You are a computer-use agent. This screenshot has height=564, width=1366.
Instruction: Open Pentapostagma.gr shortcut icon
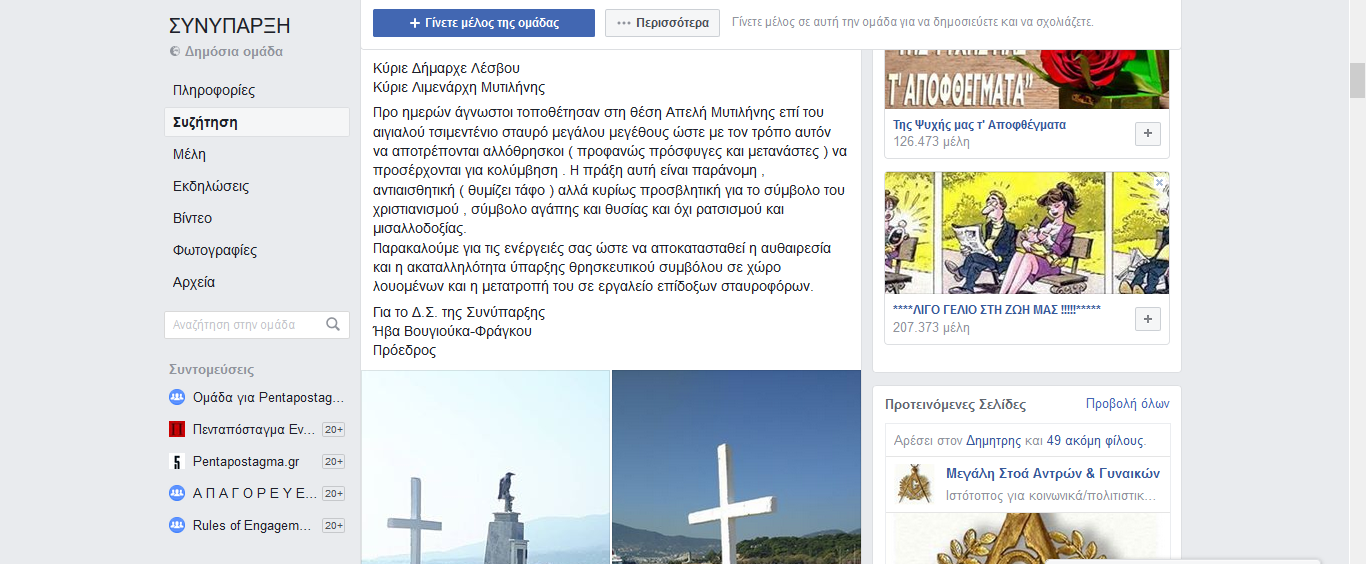[177, 461]
